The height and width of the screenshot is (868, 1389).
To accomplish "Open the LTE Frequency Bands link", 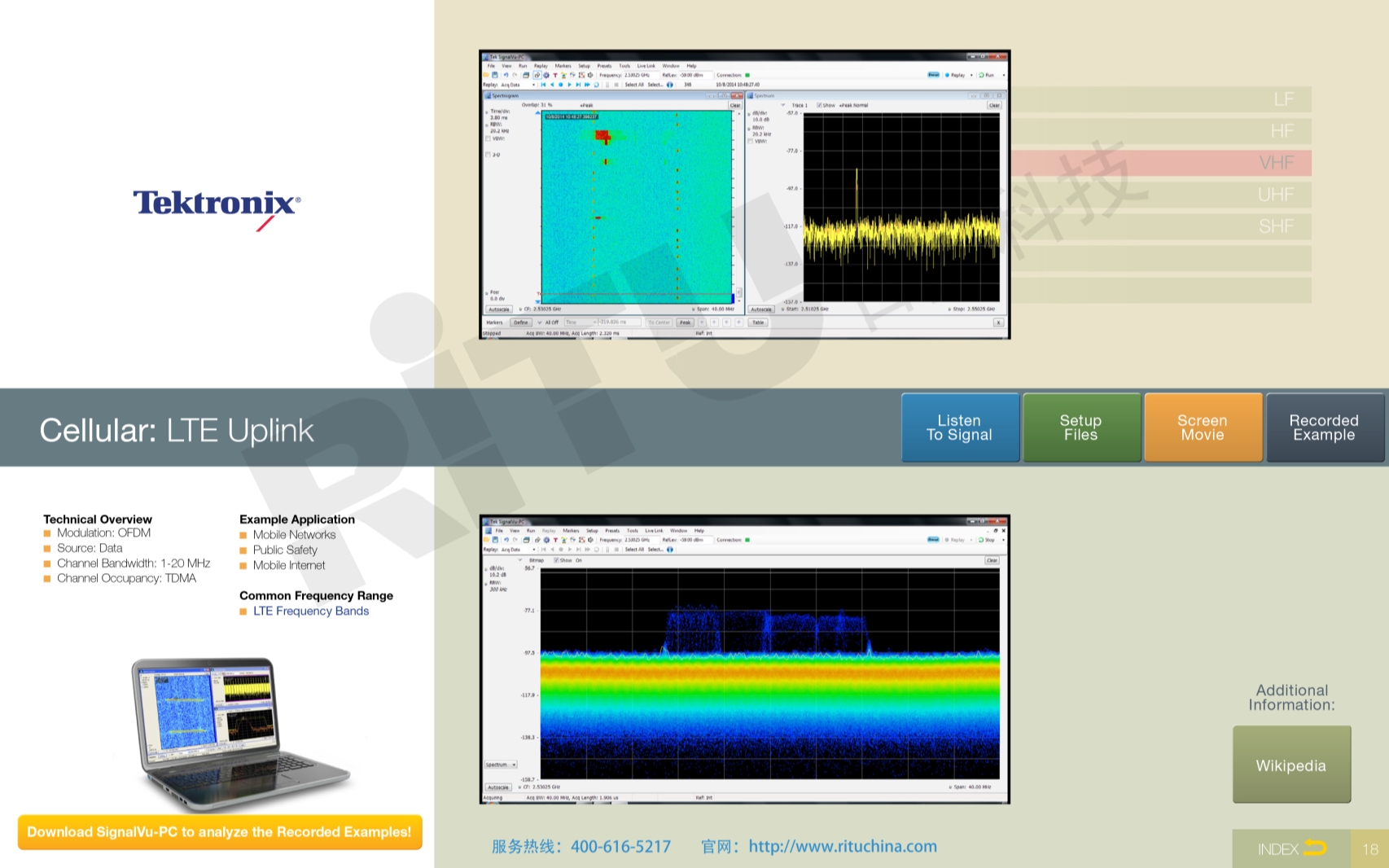I will [310, 611].
